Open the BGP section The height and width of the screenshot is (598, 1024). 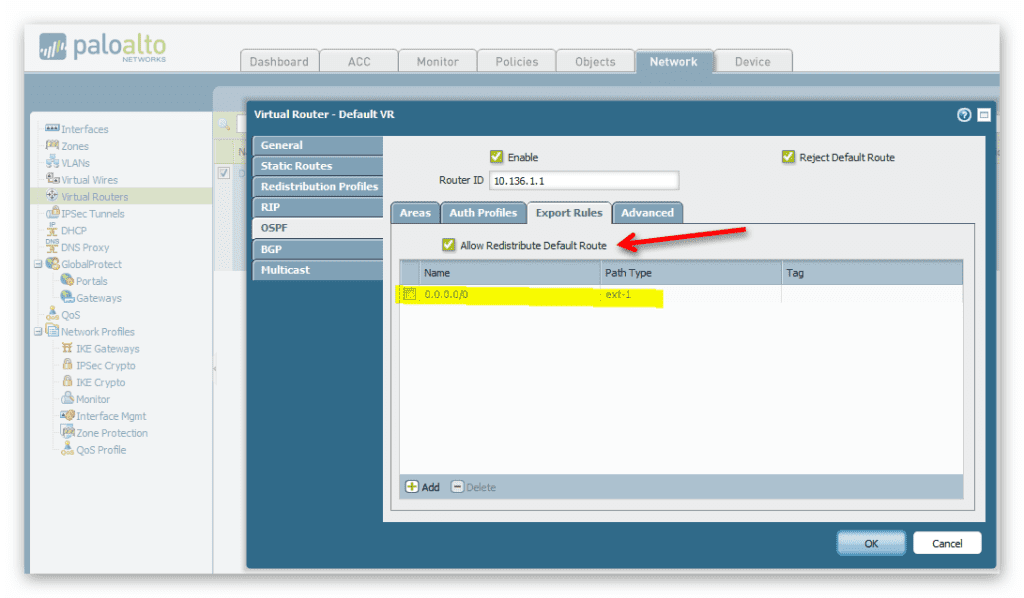tap(318, 249)
